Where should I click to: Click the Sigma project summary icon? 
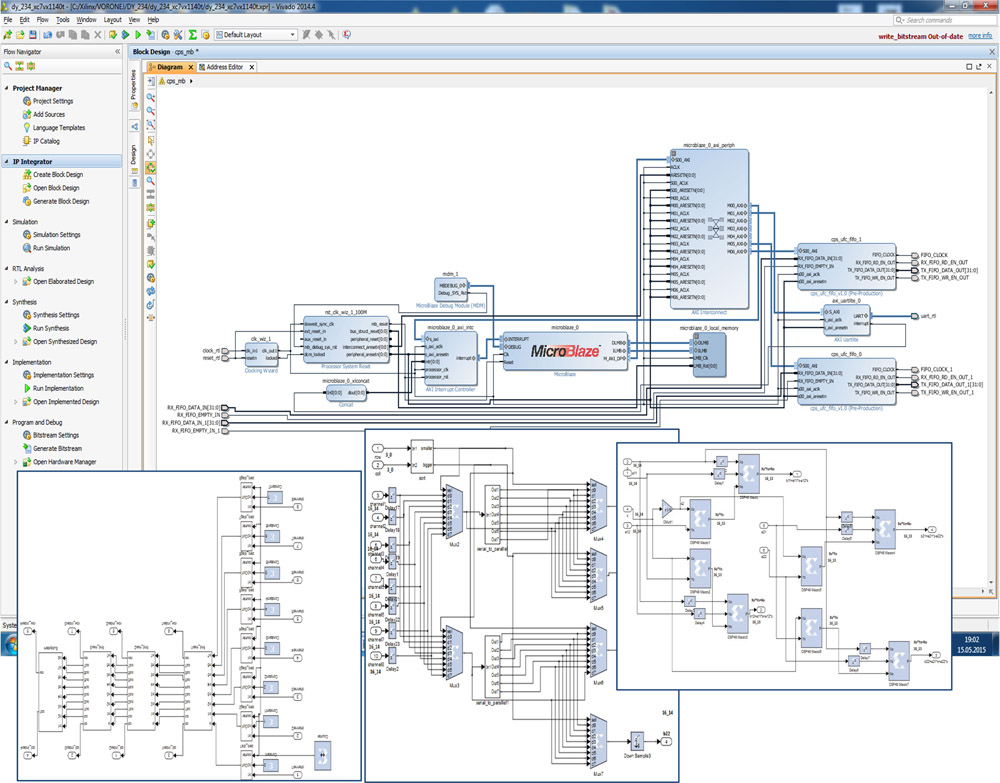[x=192, y=35]
